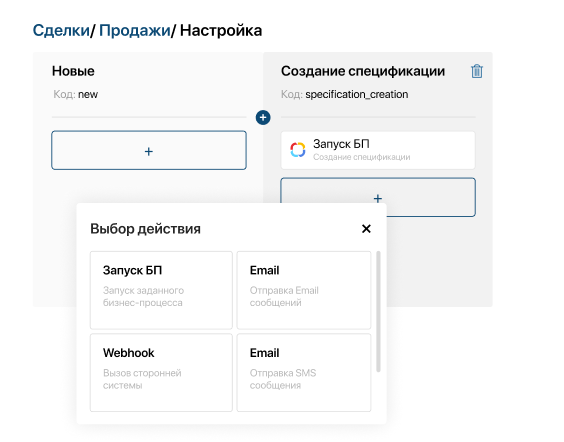Choose the Запуск БП action in the dialog
This screenshot has height=442, width=564.
(x=161, y=290)
